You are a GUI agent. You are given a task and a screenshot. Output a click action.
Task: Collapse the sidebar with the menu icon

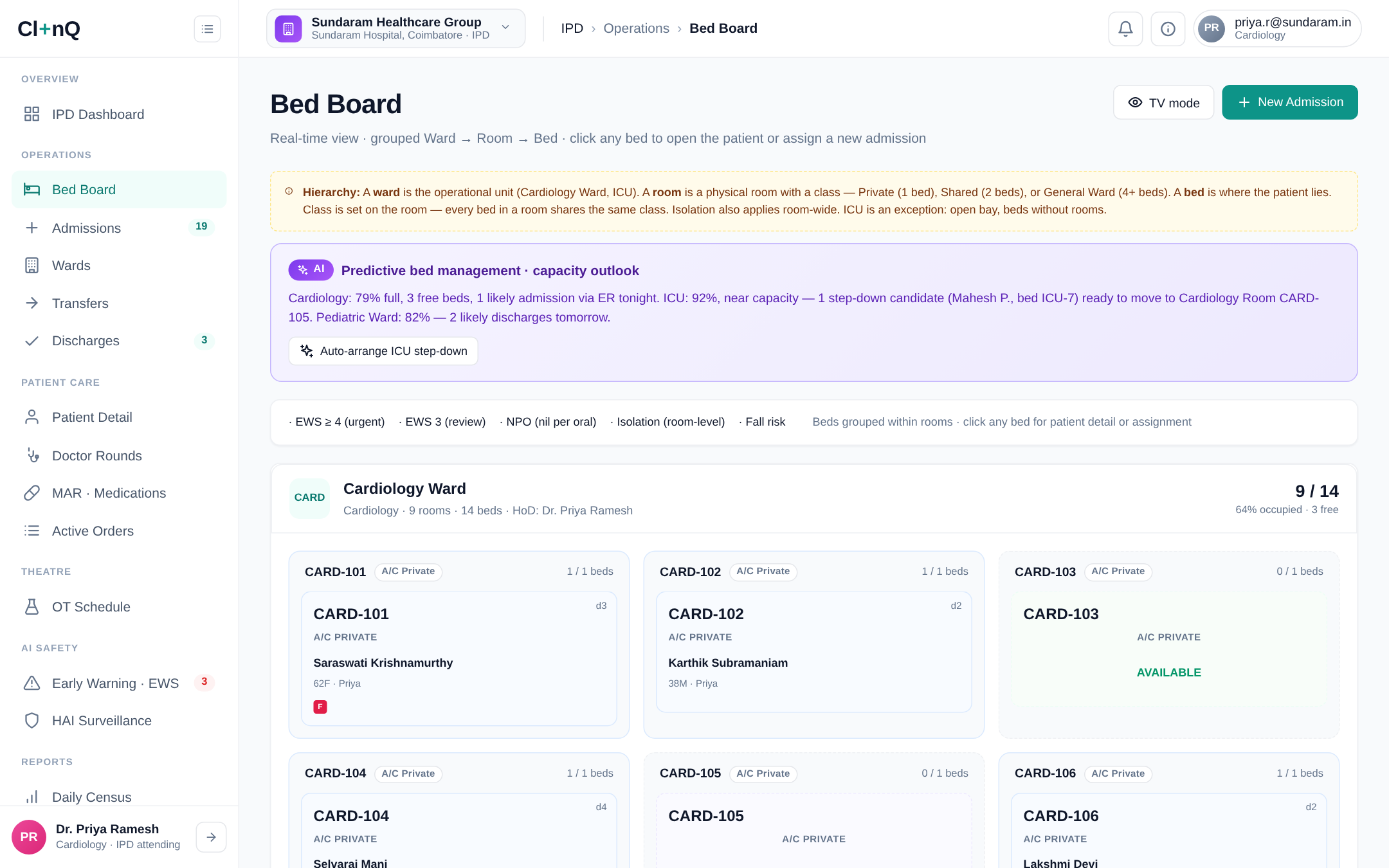pyautogui.click(x=207, y=29)
